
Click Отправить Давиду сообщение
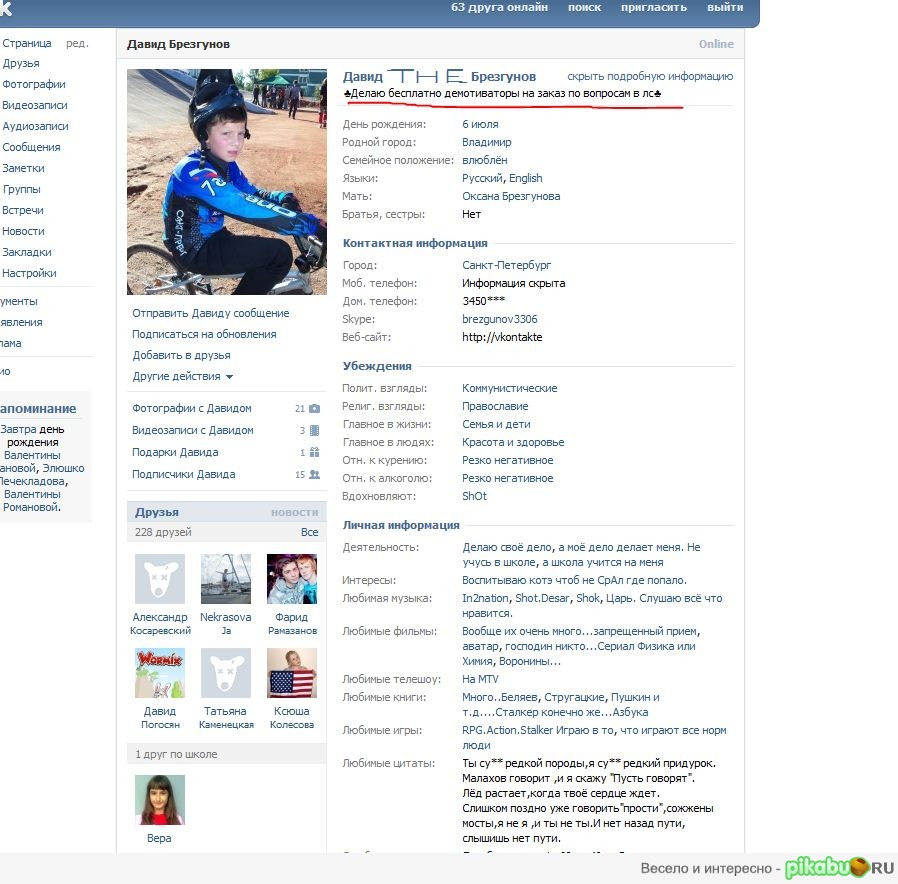point(210,313)
